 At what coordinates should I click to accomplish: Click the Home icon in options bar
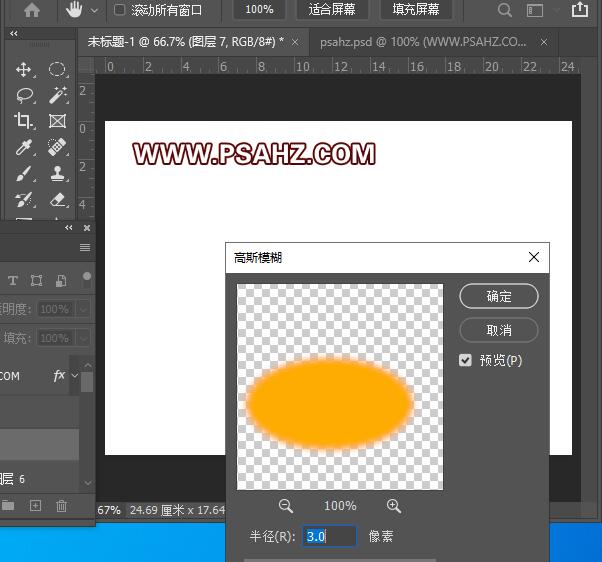[32, 10]
